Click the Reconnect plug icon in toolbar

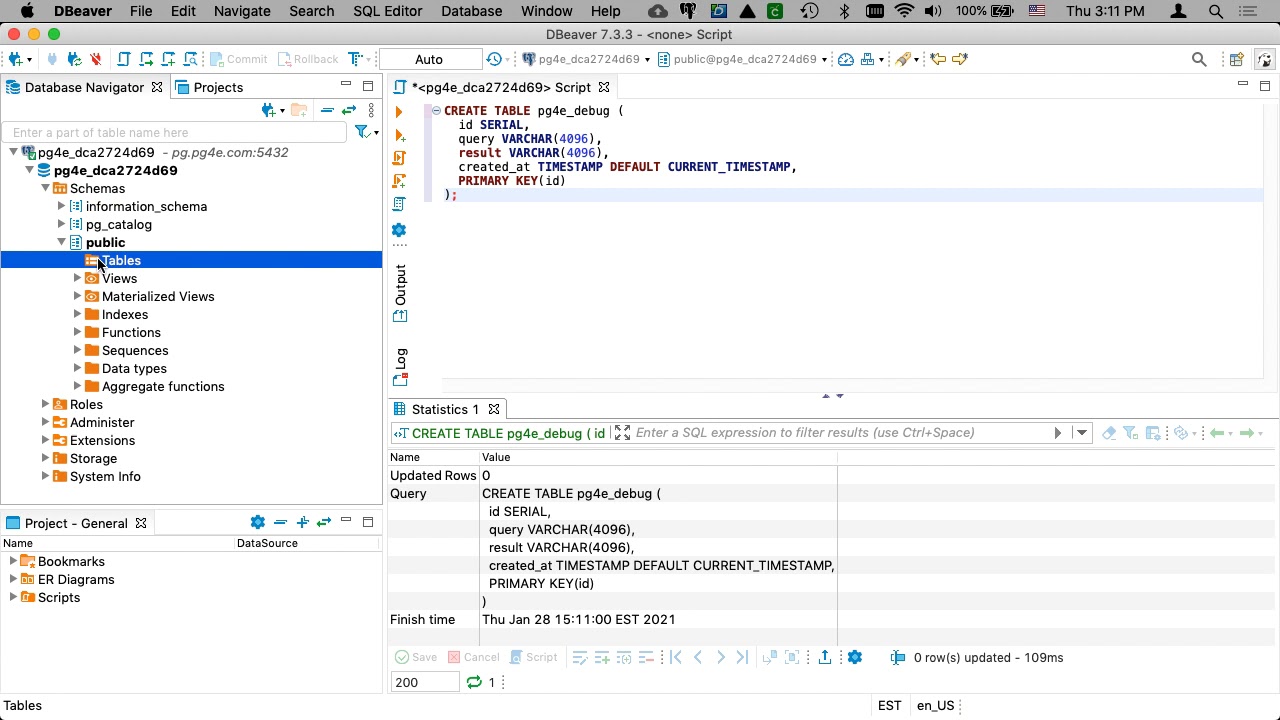pyautogui.click(x=74, y=59)
